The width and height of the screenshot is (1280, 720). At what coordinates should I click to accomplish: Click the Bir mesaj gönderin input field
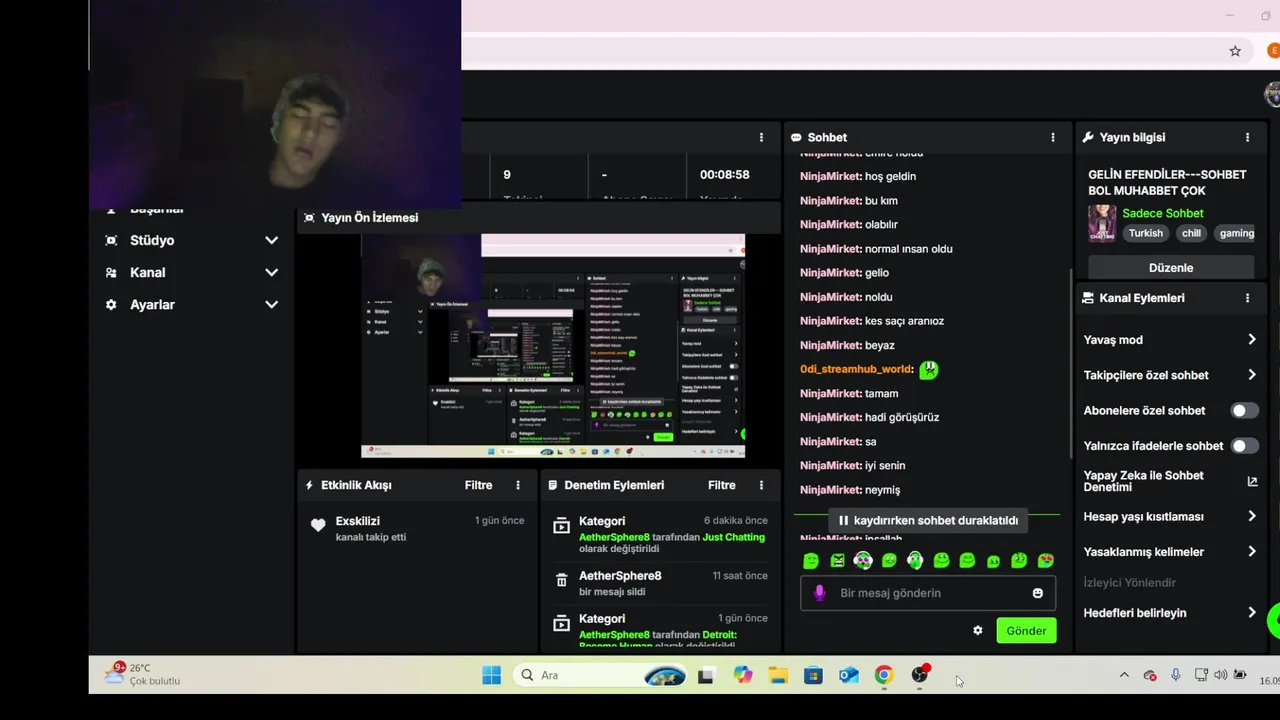point(928,593)
